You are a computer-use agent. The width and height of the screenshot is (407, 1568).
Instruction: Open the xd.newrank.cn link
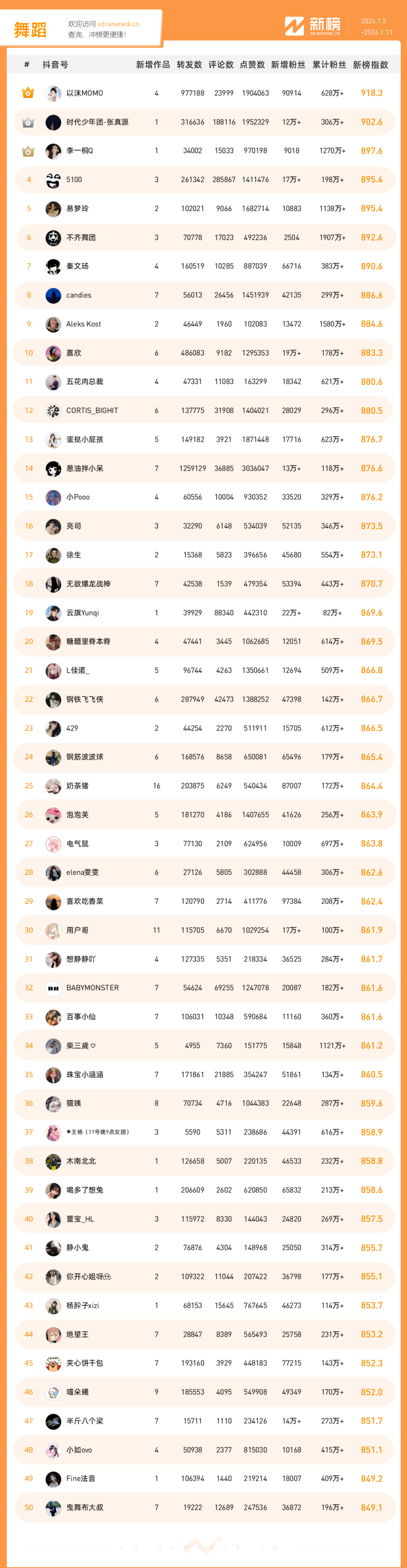tap(118, 25)
